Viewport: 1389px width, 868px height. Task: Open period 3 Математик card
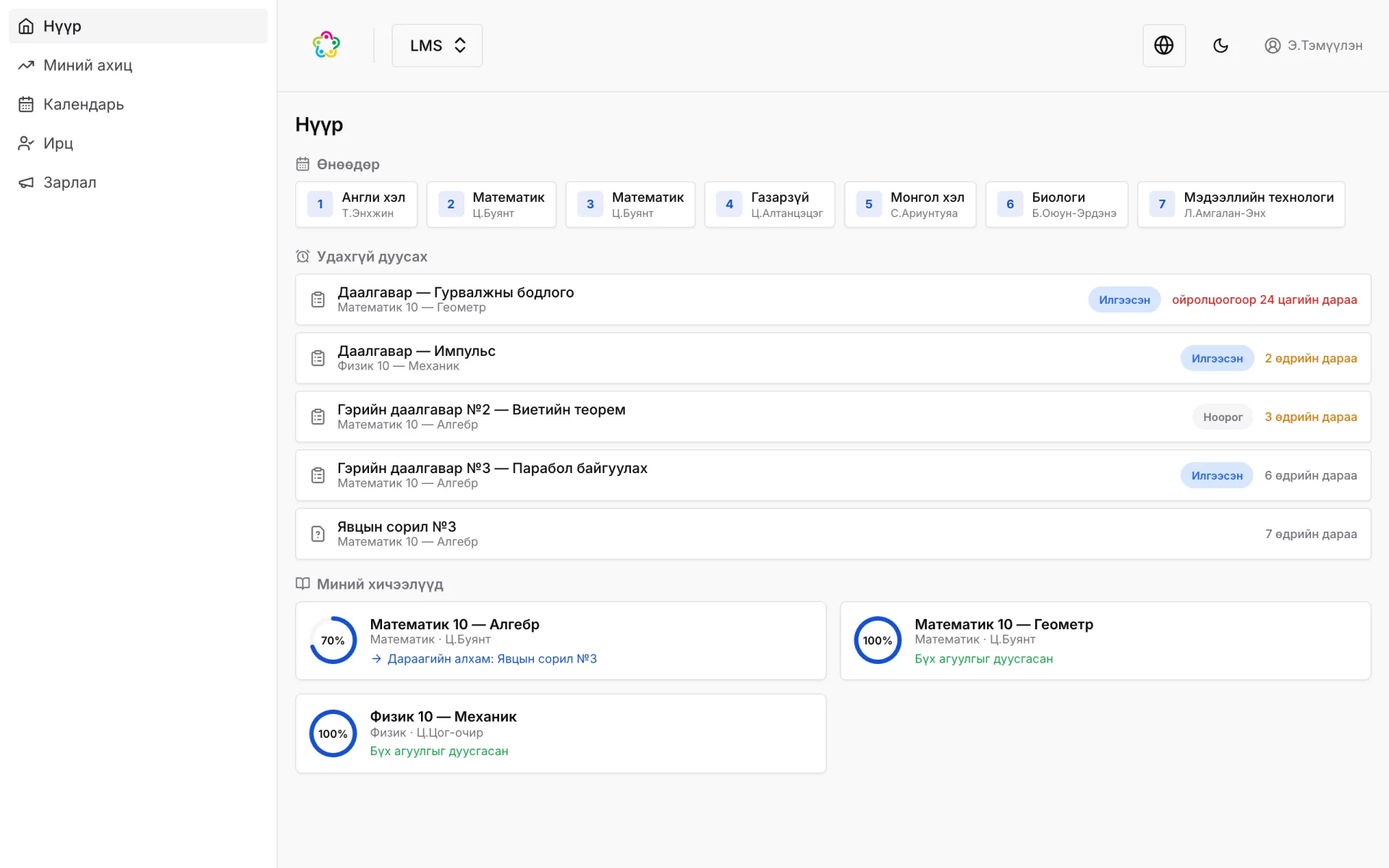coord(630,205)
